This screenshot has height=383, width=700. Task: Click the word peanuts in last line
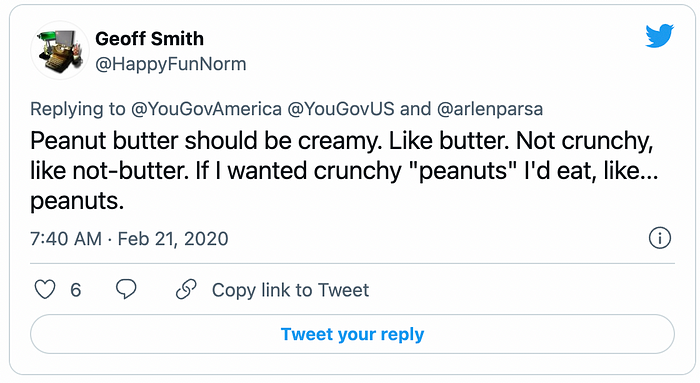(x=77, y=202)
